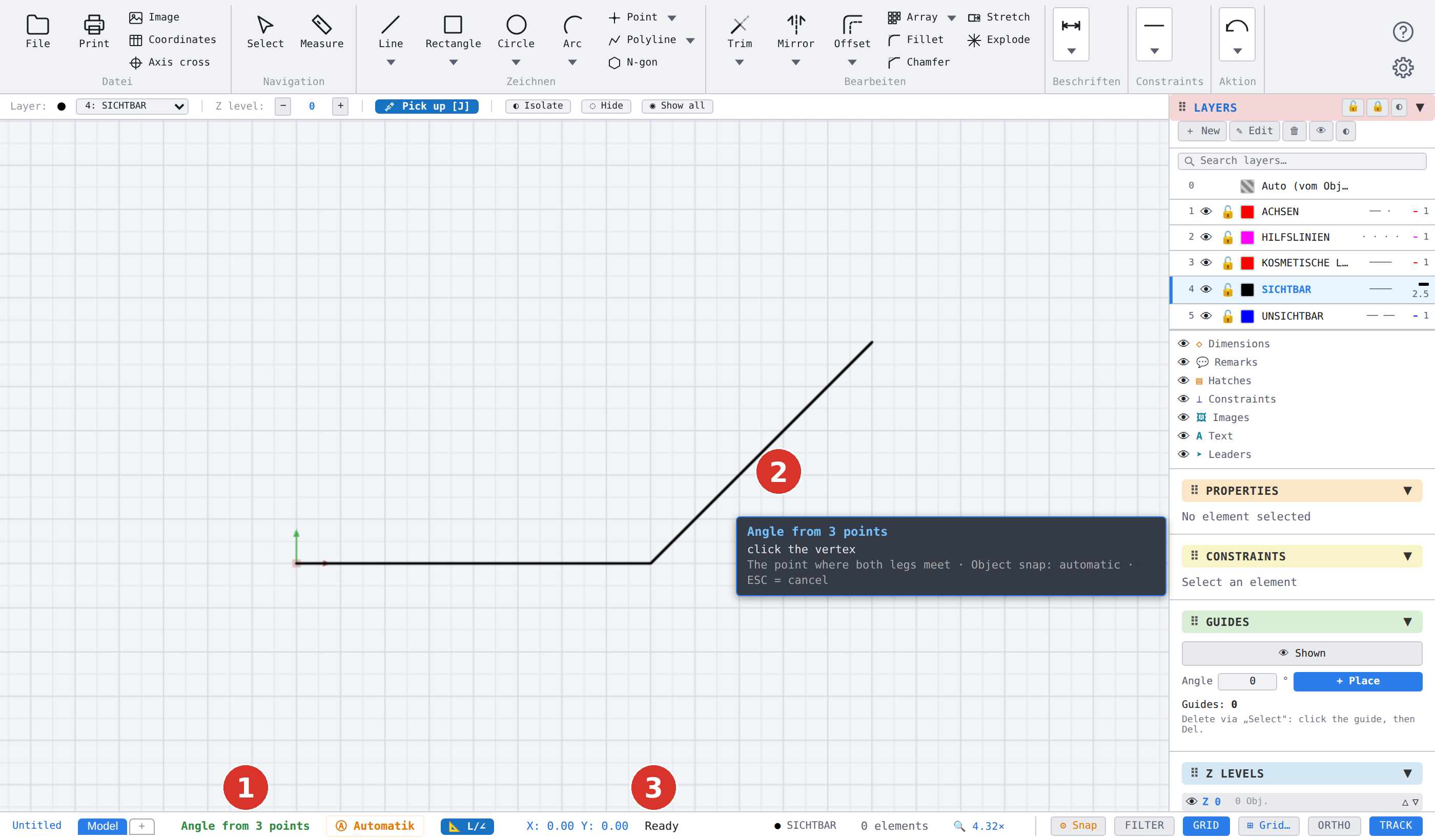Toggle visibility of SICHTBAR layer
This screenshot has height=840, width=1435.
(1206, 289)
